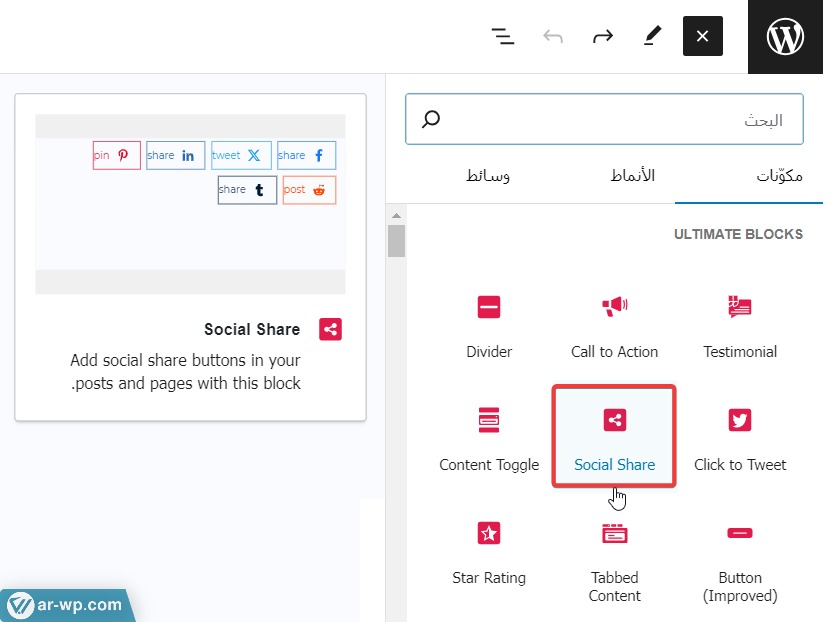
Task: Close the block inserter panel
Action: click(702, 37)
